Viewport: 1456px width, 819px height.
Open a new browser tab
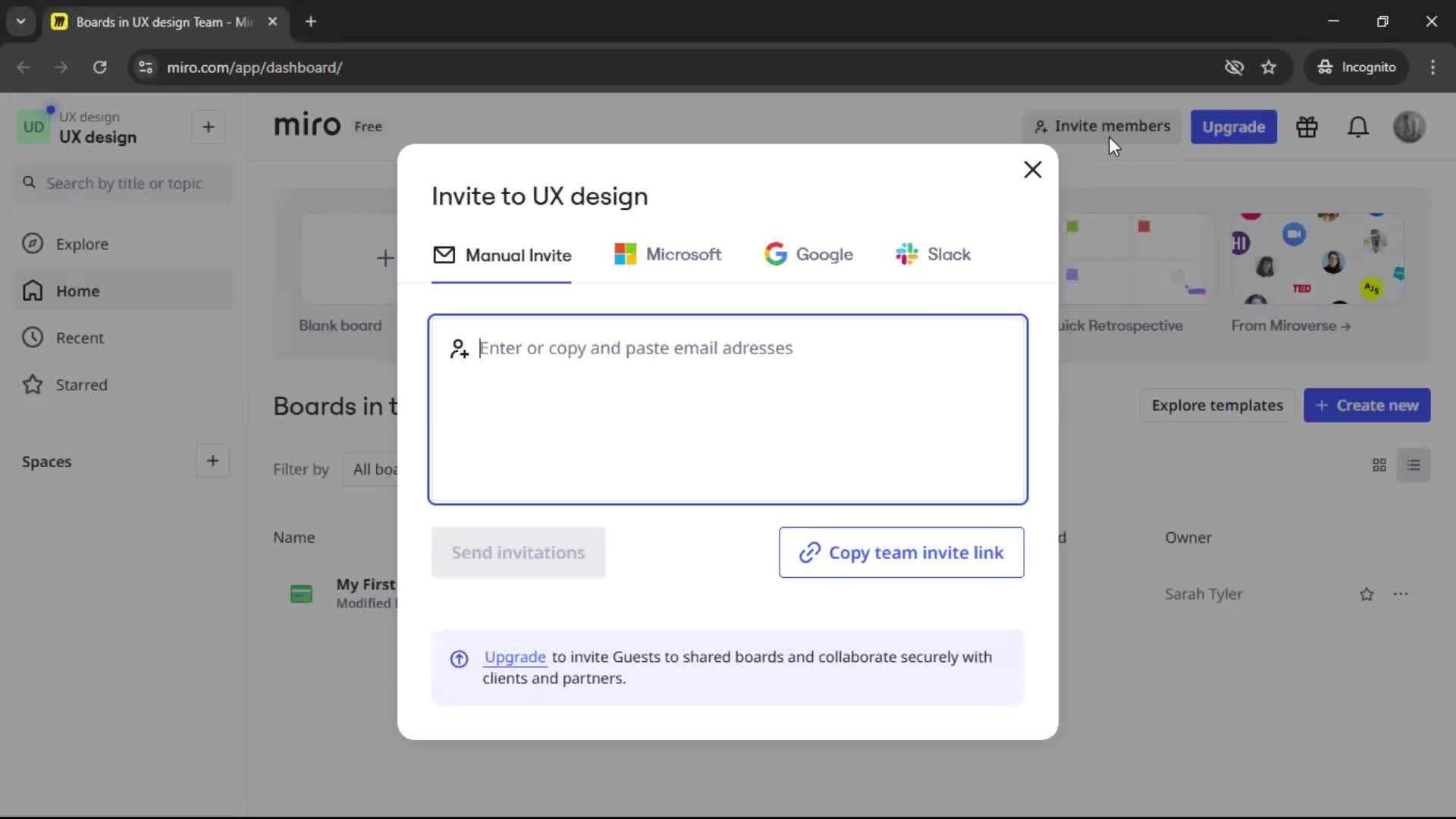click(x=310, y=22)
